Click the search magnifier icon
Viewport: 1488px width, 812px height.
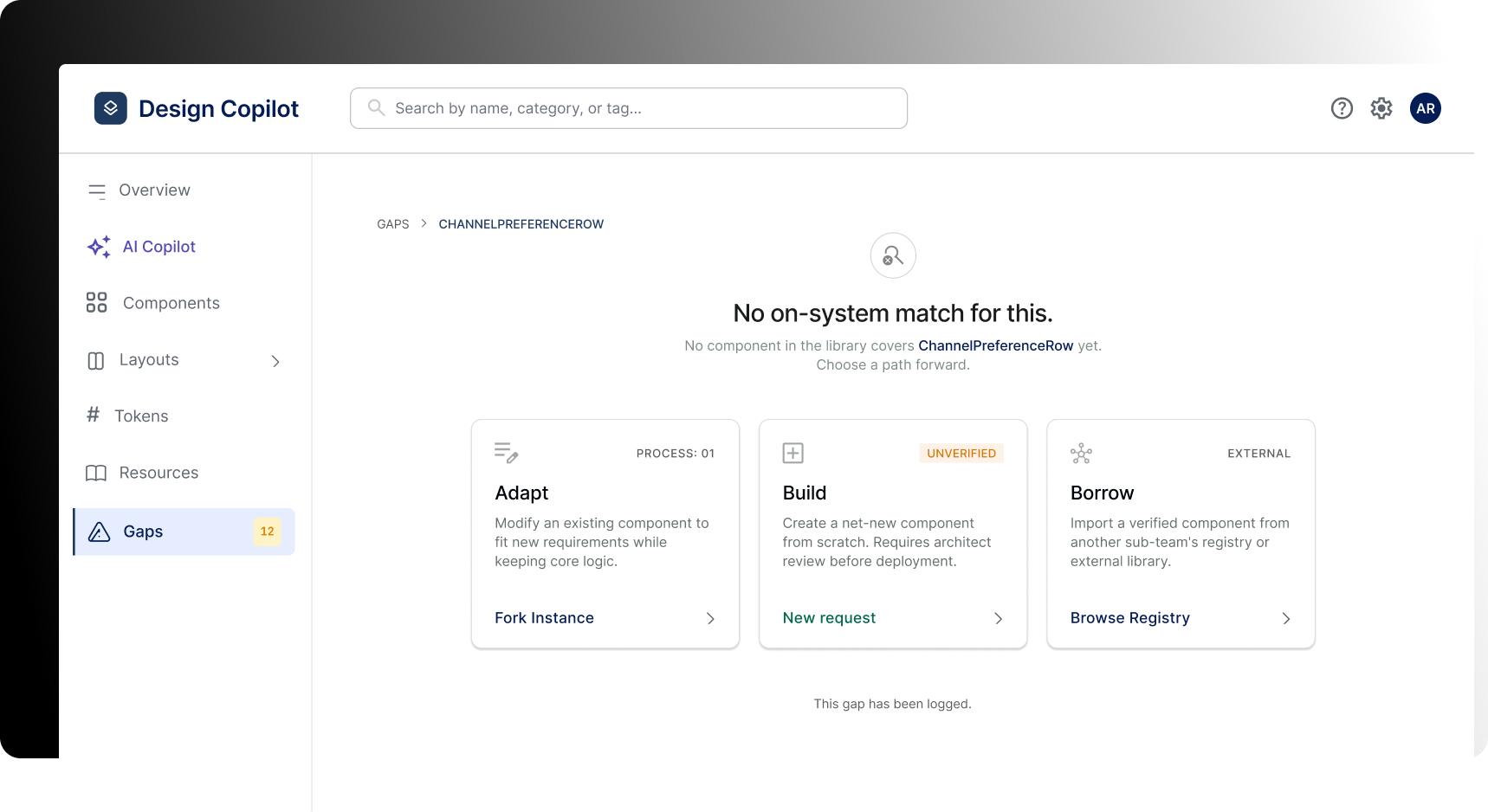pos(376,107)
